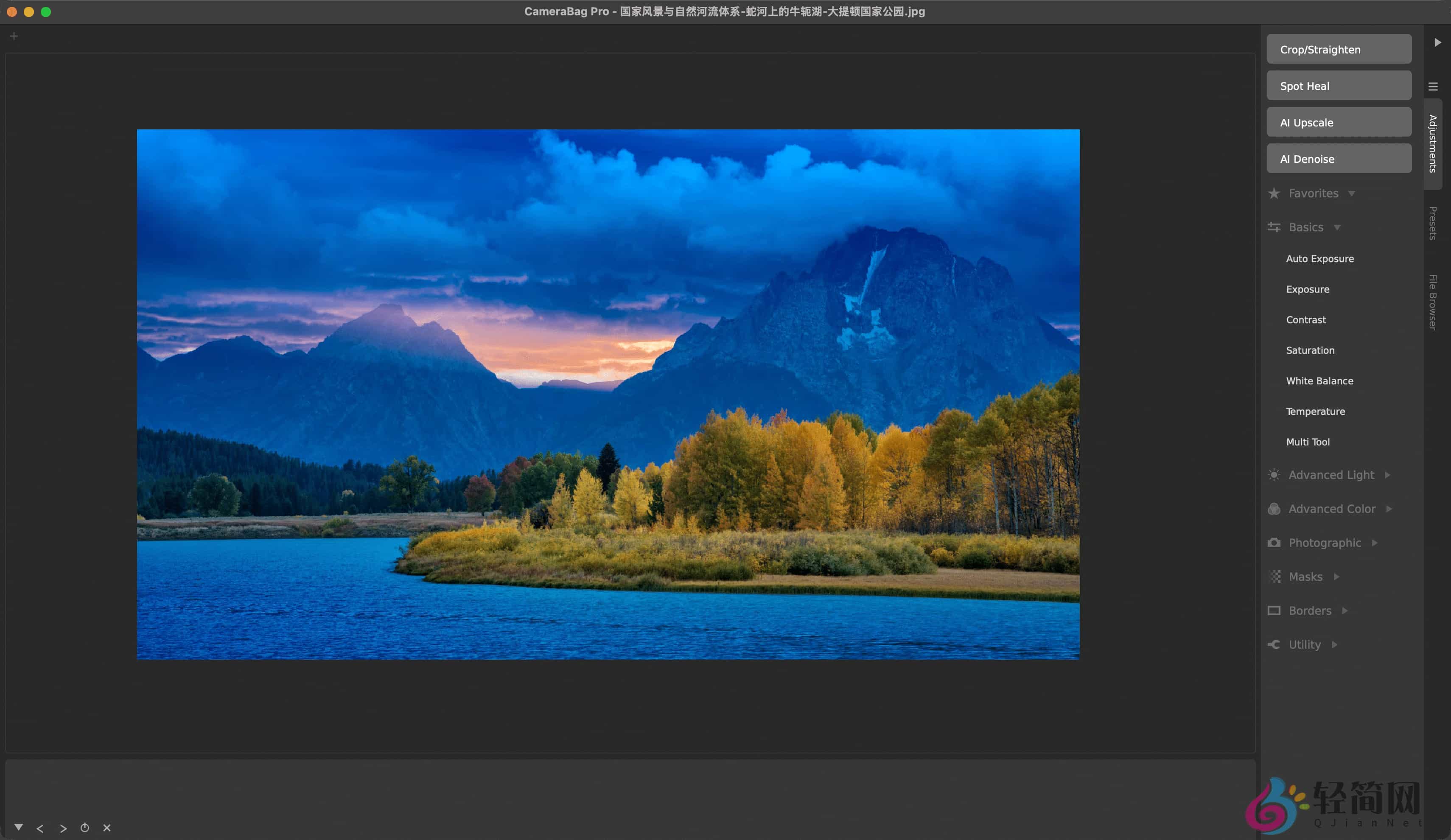Screen dimensions: 1451x840
Task: Toggle the power icon in the bottom tray
Action: tap(85, 827)
